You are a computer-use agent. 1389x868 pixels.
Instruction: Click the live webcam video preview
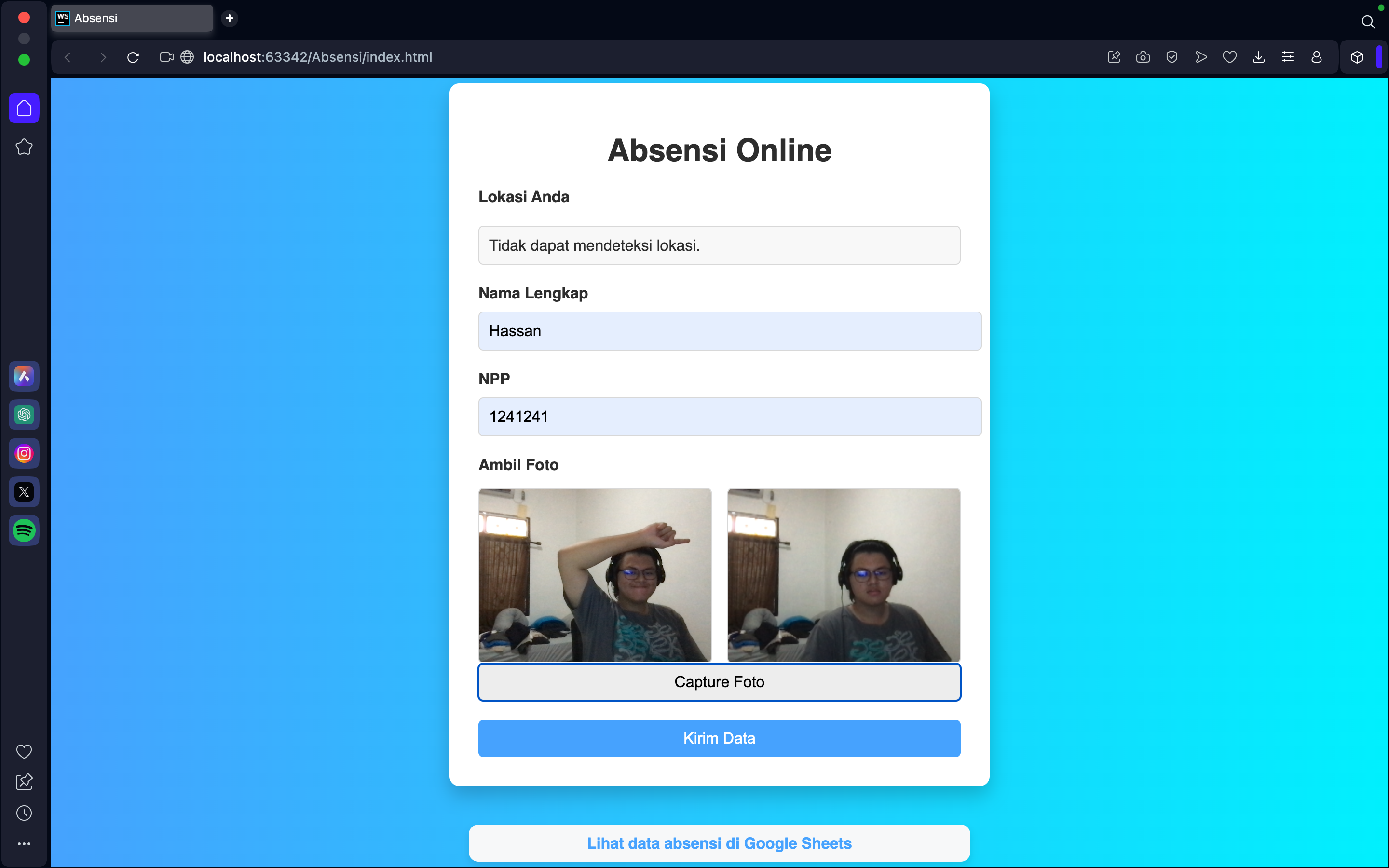(595, 575)
